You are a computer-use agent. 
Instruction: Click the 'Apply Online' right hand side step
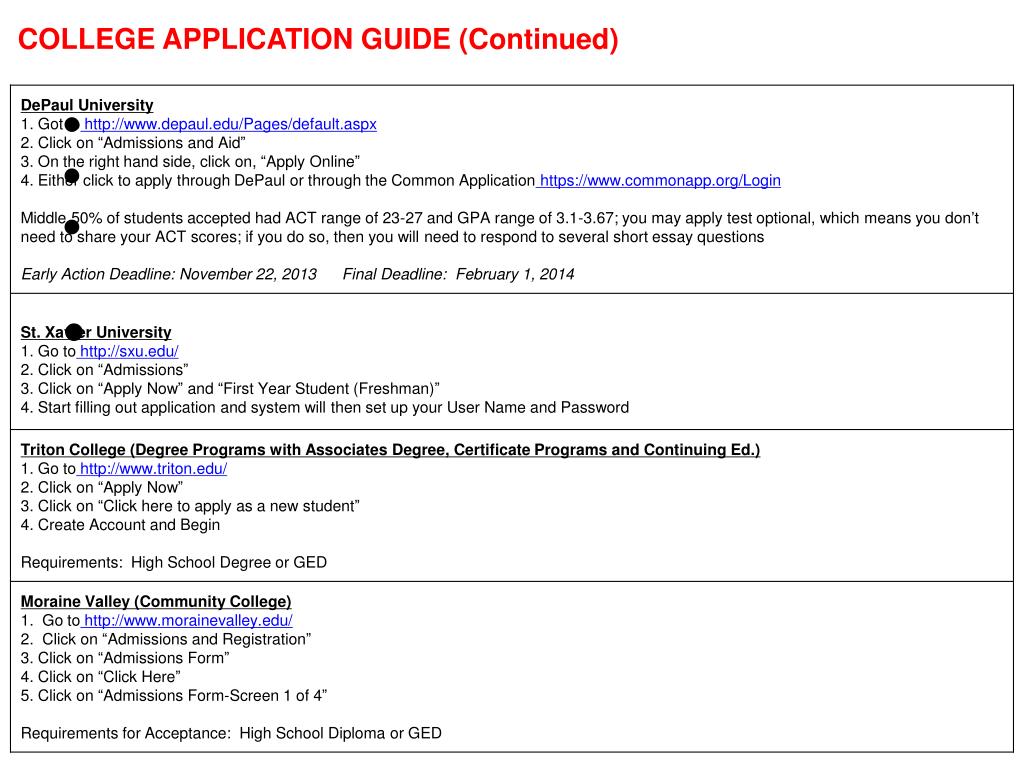190,162
